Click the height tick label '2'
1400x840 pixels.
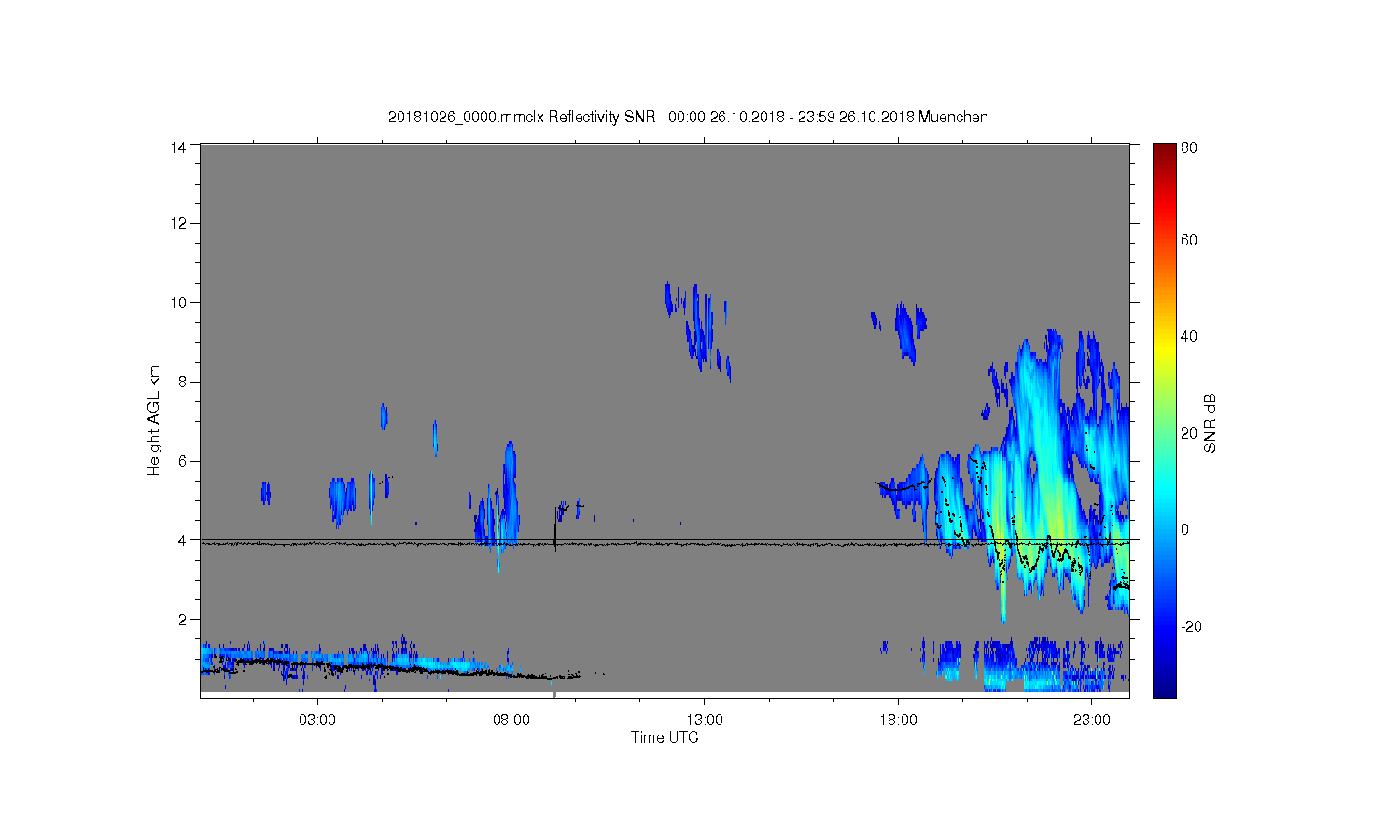[183, 620]
